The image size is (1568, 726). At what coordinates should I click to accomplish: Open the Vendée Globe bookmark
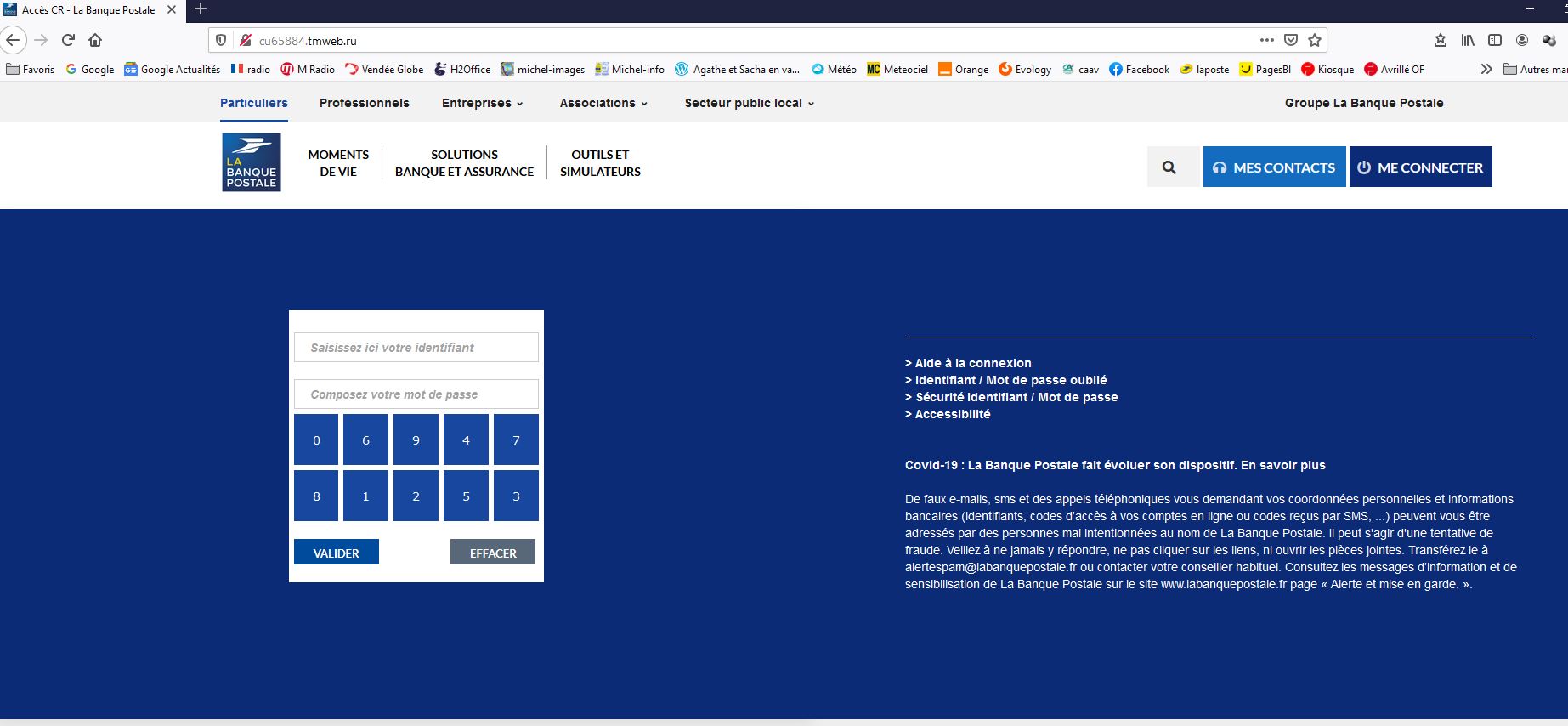384,69
